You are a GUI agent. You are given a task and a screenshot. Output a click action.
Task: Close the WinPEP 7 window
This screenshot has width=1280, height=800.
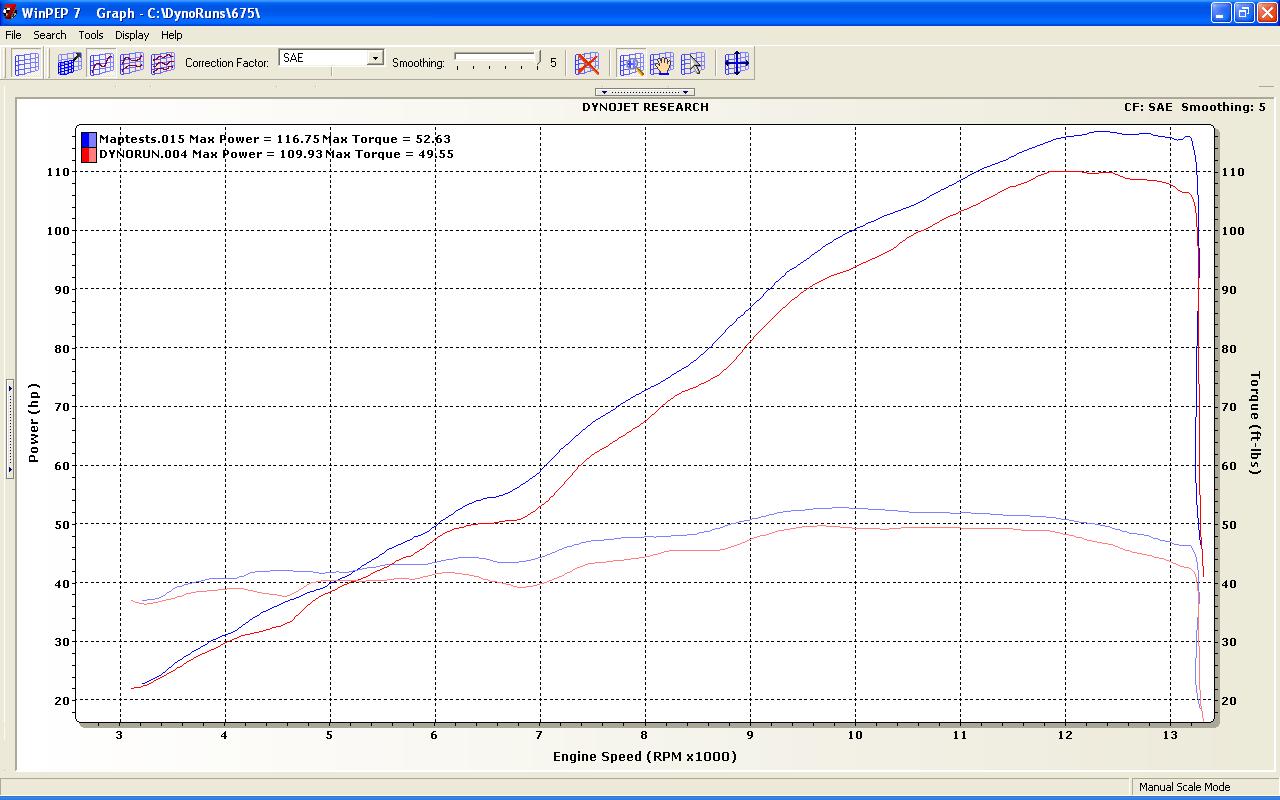point(1266,12)
